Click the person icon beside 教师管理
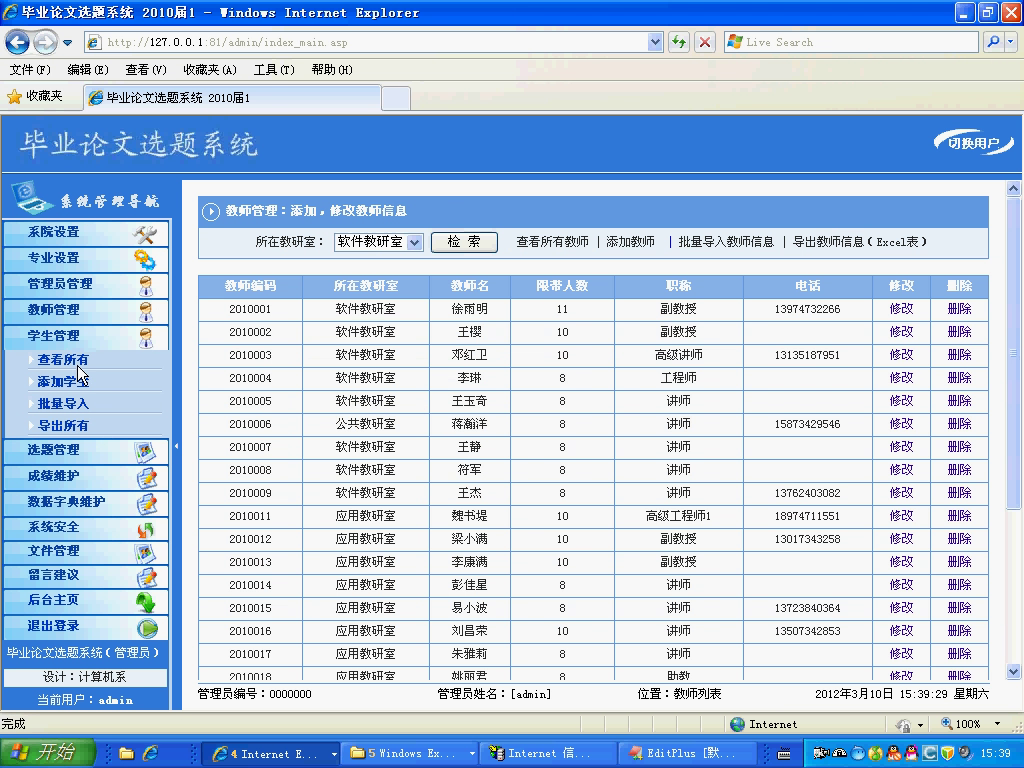Image resolution: width=1024 pixels, height=768 pixels. pyautogui.click(x=146, y=312)
